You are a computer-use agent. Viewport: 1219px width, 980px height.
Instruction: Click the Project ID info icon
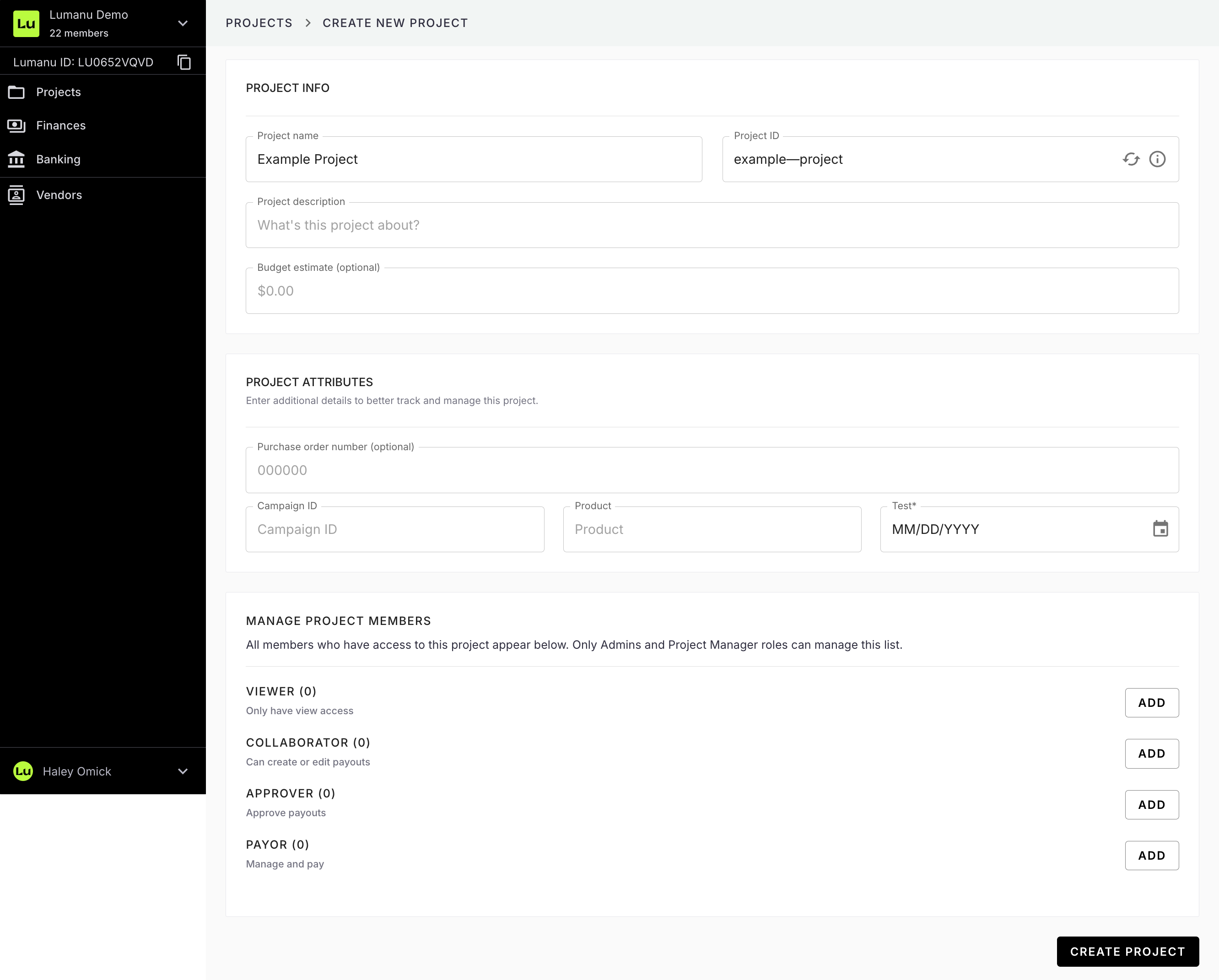pyautogui.click(x=1157, y=159)
